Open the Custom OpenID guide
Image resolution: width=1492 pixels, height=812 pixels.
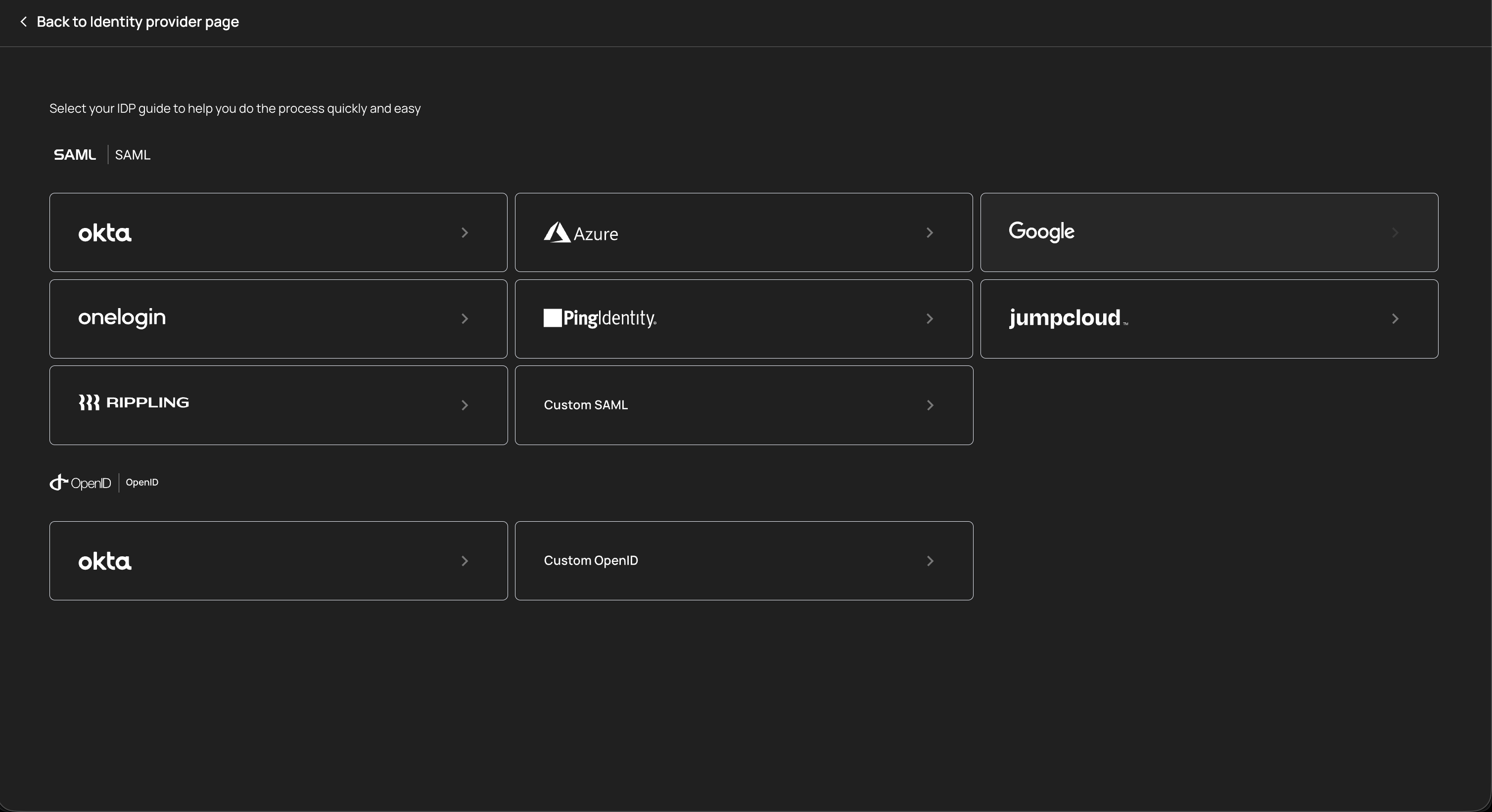pyautogui.click(x=591, y=561)
